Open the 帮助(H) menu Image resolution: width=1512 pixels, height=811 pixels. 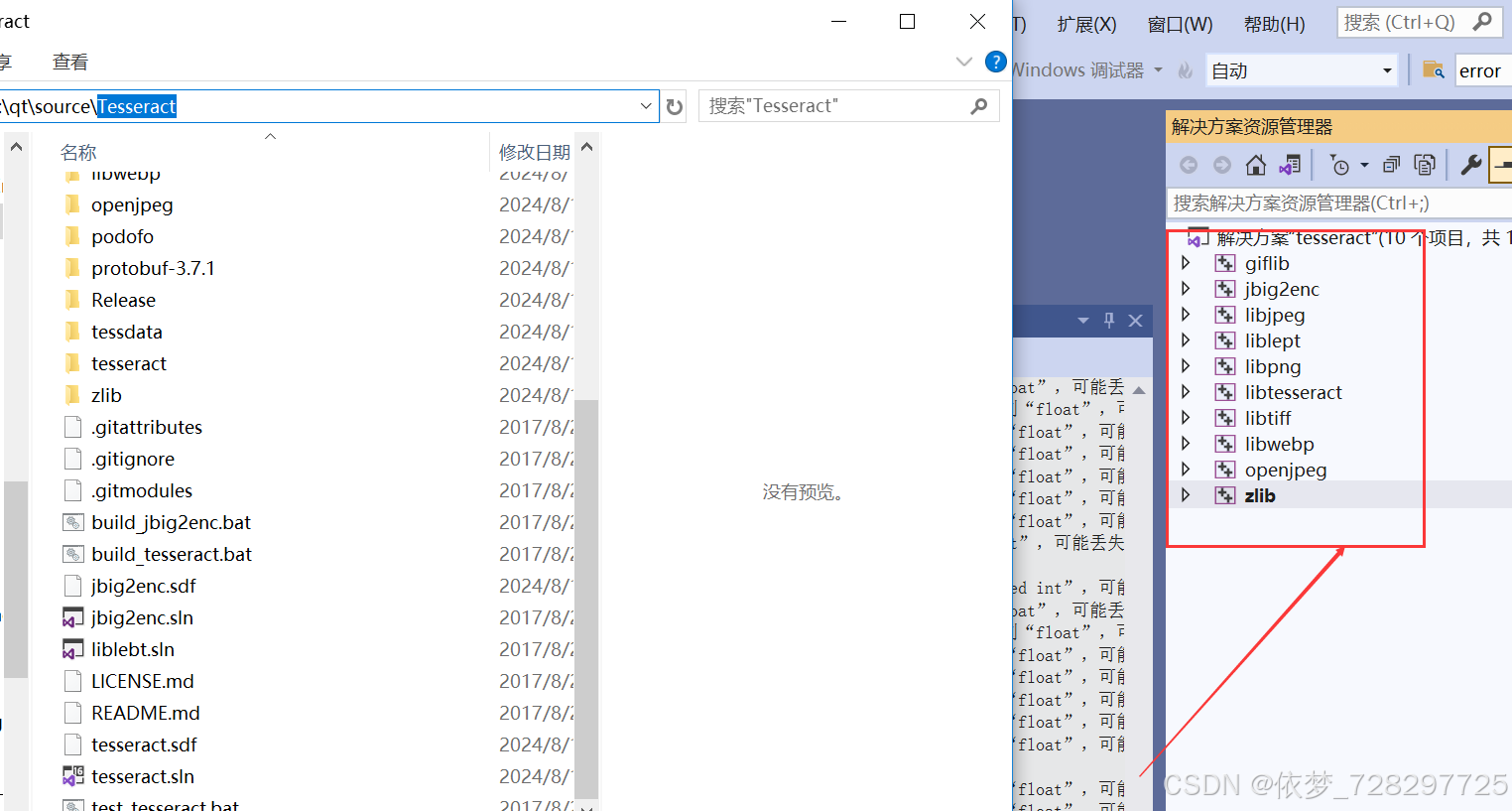1274,24
